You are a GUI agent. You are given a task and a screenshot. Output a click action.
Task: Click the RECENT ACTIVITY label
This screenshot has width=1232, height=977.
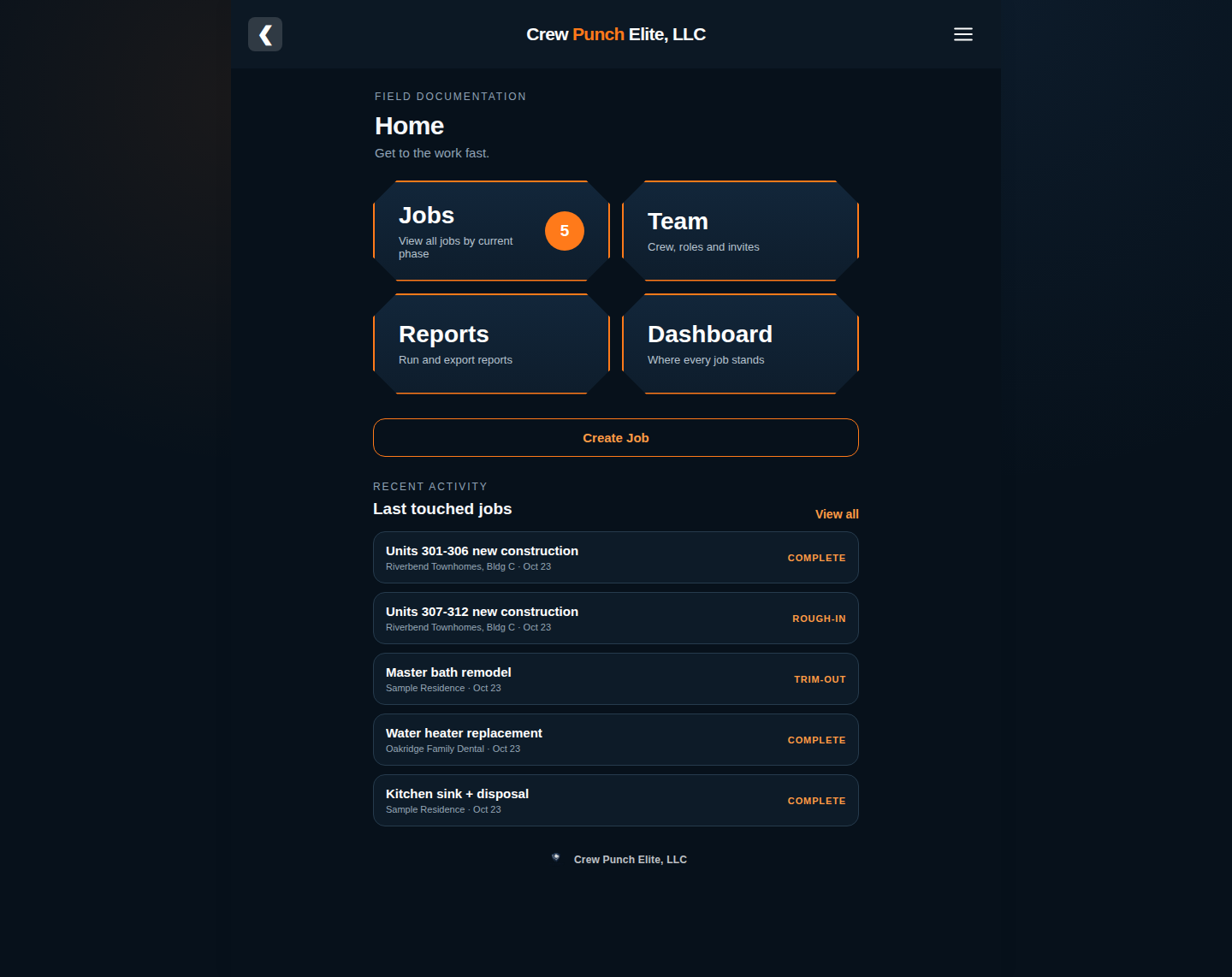pos(430,487)
